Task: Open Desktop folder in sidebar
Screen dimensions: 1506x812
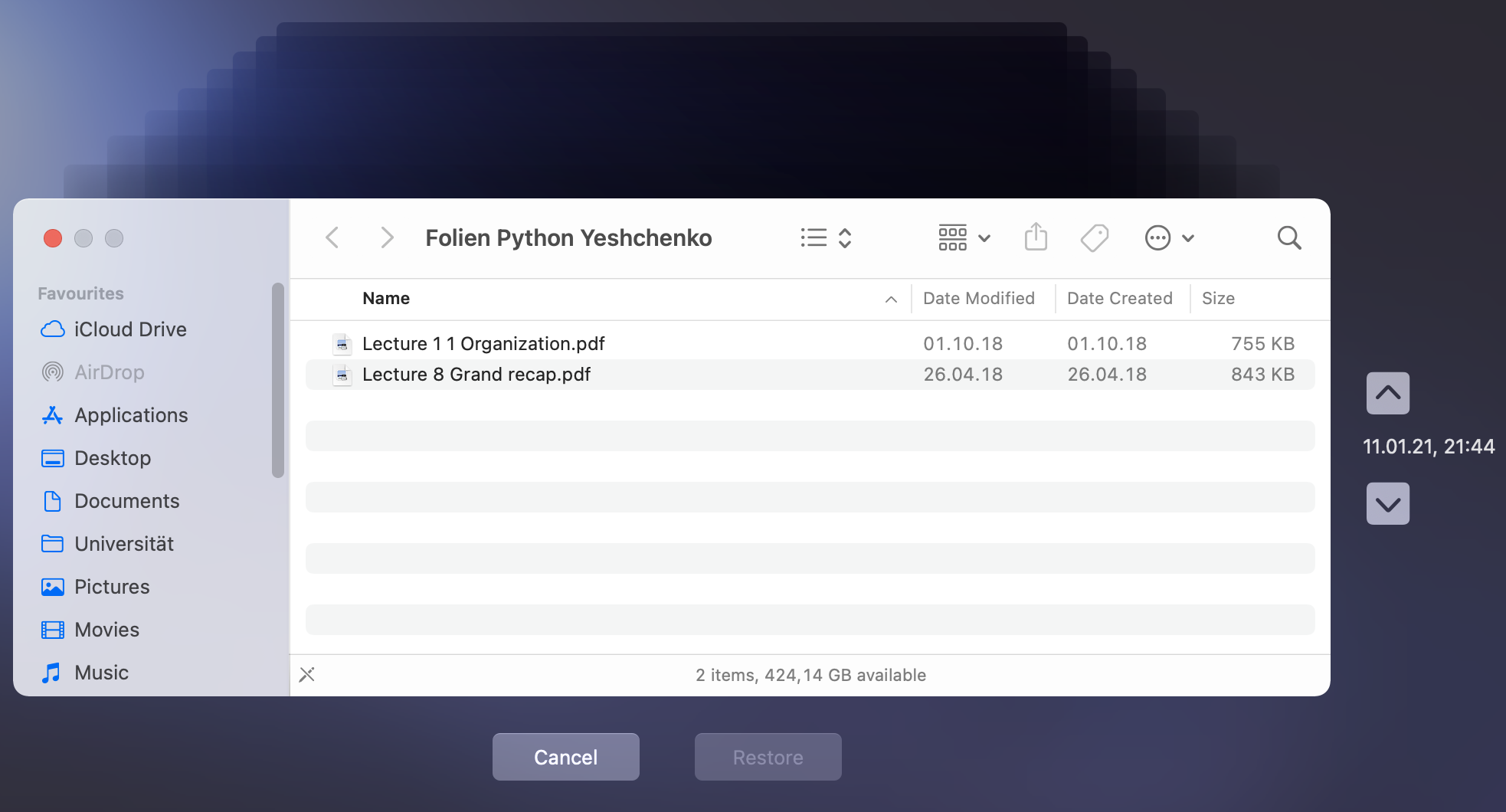Action: pyautogui.click(x=96, y=458)
